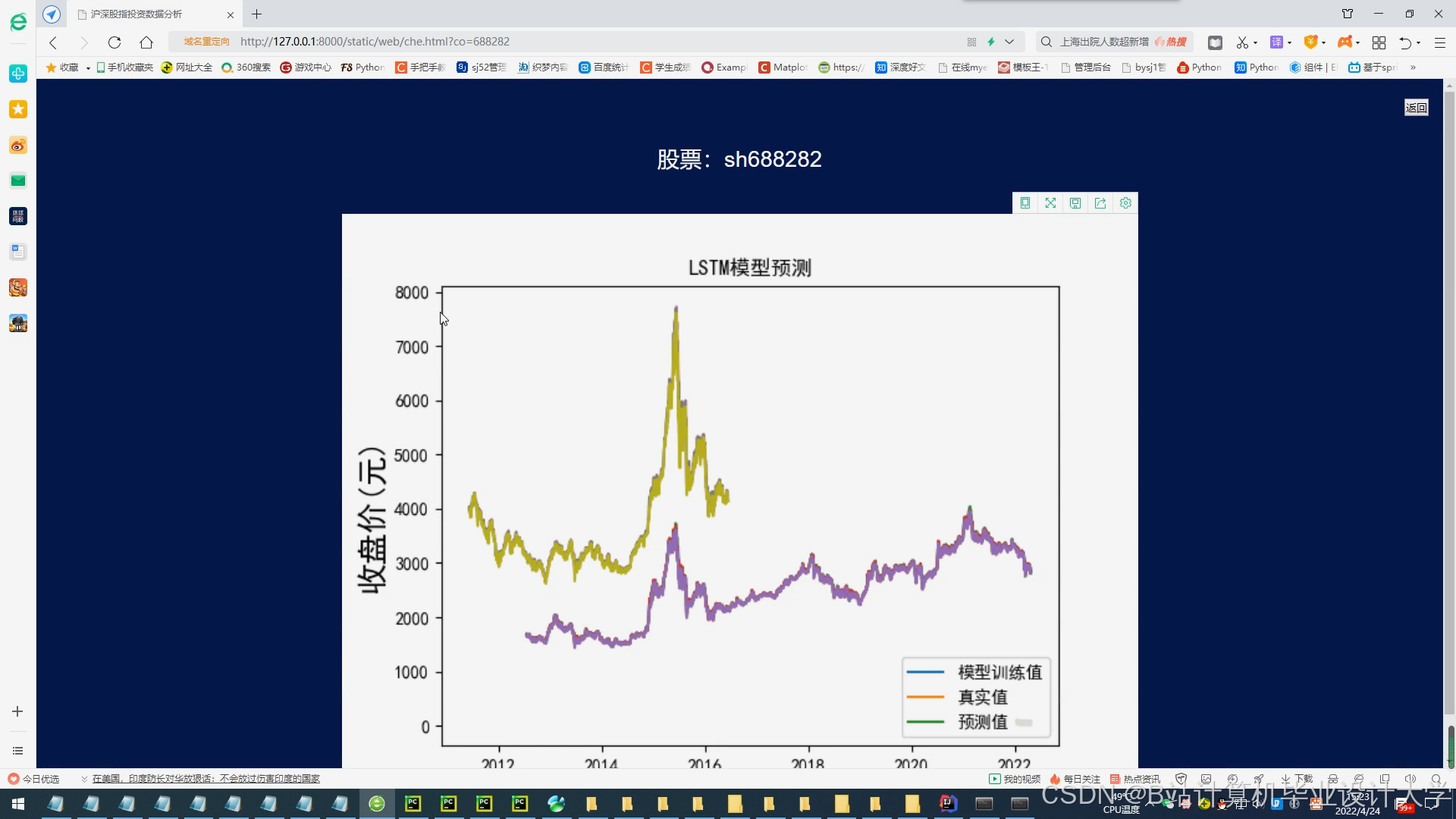Screen dimensions: 1456x819
Task: Click the chart toolbox expand/reset zoom icon
Action: point(1050,203)
